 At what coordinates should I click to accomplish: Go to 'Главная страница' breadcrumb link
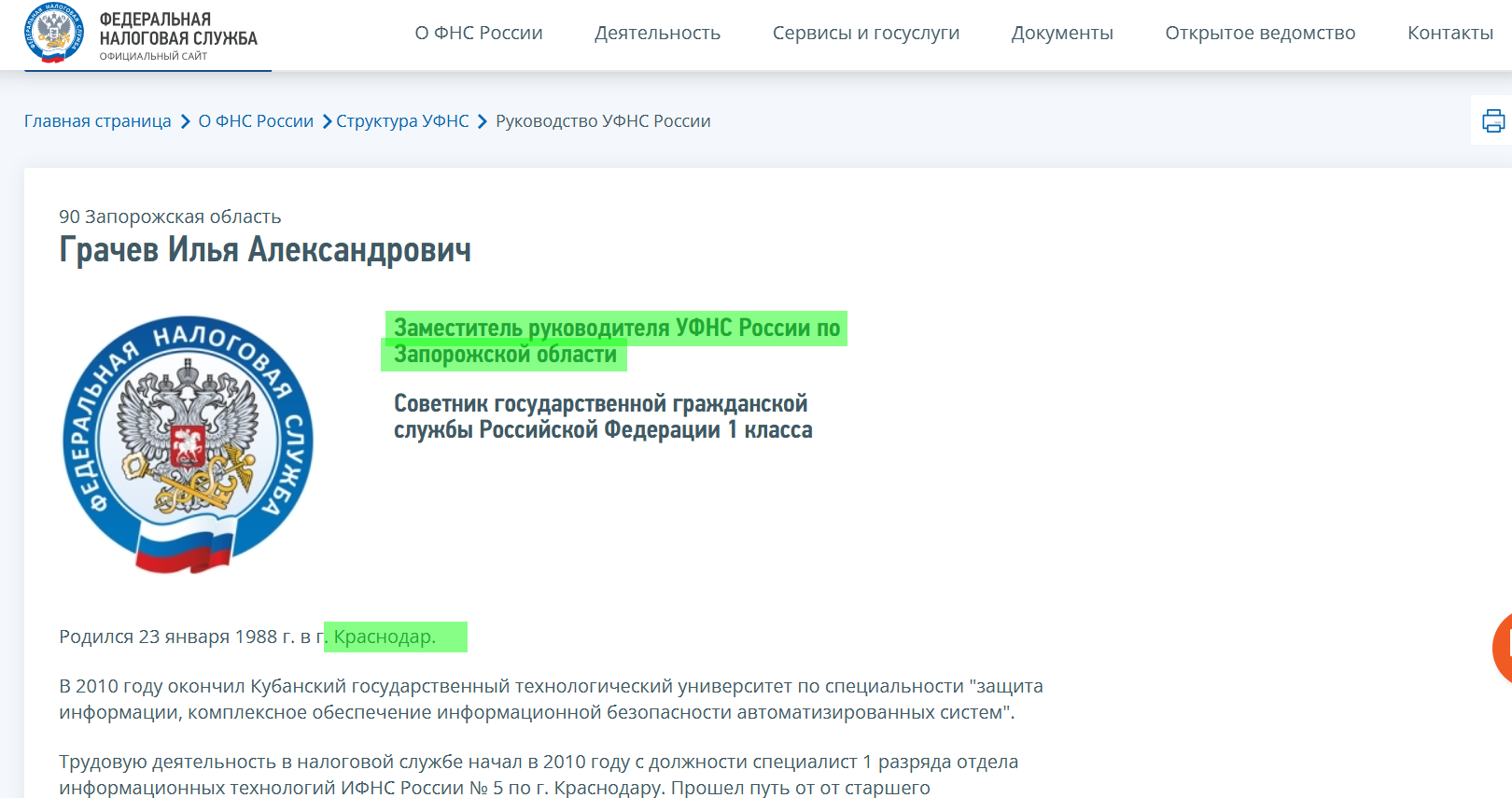tap(98, 121)
